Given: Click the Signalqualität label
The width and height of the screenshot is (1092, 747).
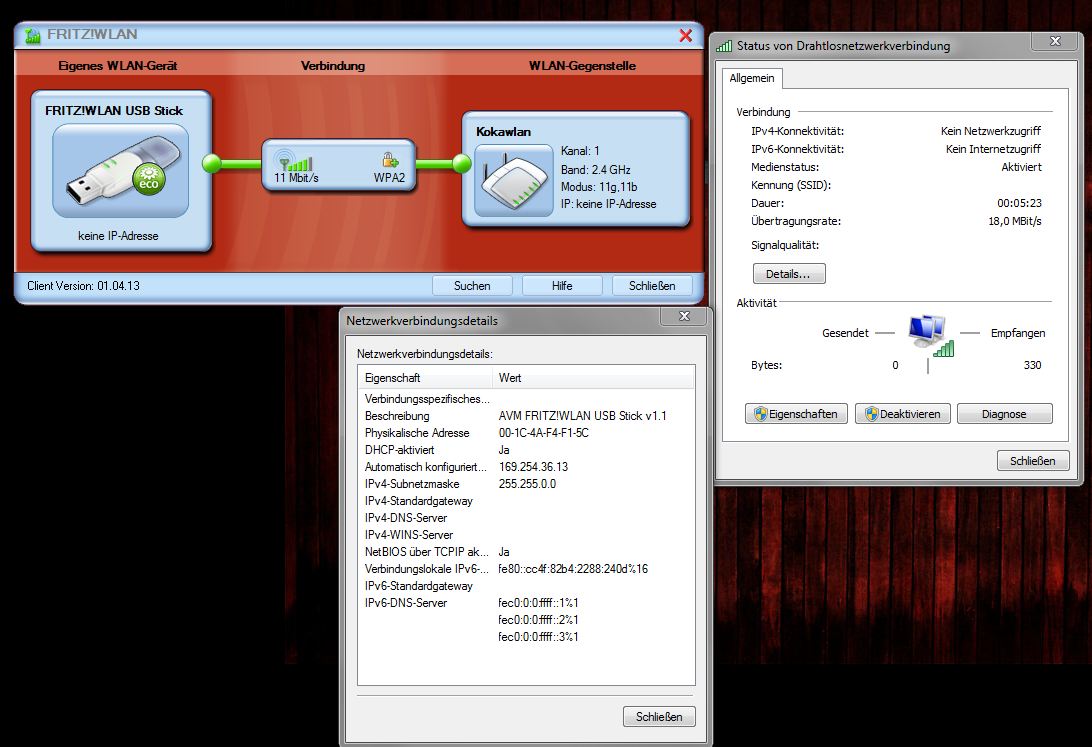Looking at the screenshot, I should [785, 245].
